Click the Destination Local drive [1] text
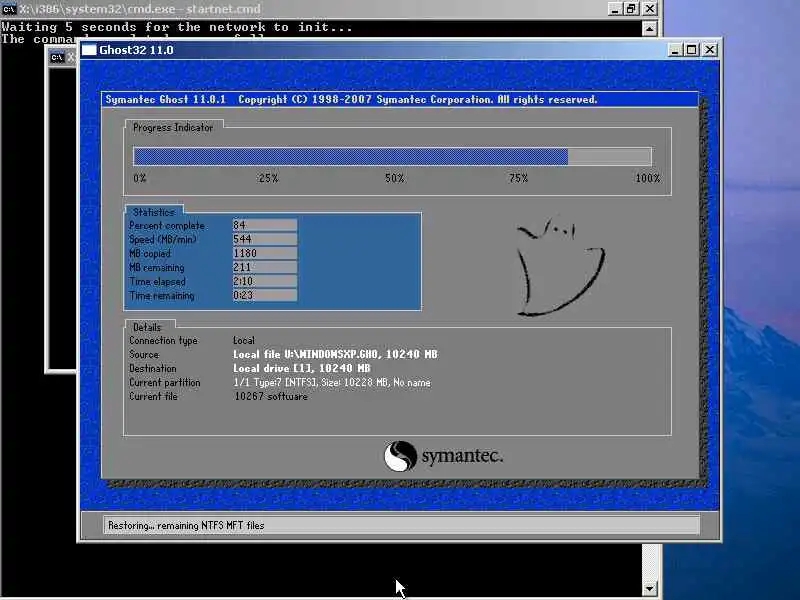 (x=302, y=368)
